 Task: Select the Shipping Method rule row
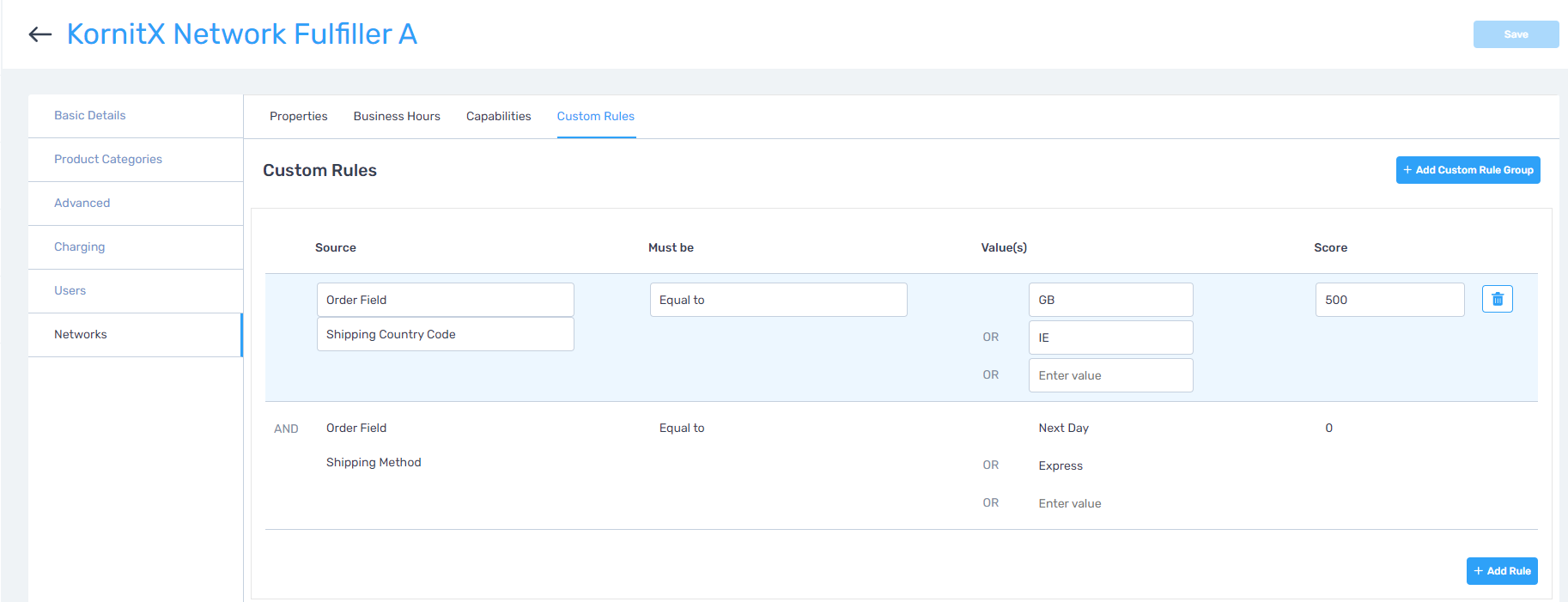pyautogui.click(x=901, y=465)
